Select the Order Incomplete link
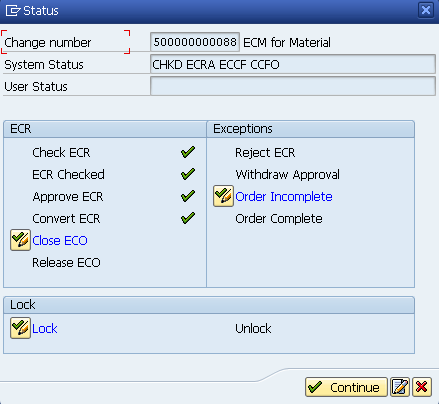The height and width of the screenshot is (404, 439). click(284, 197)
